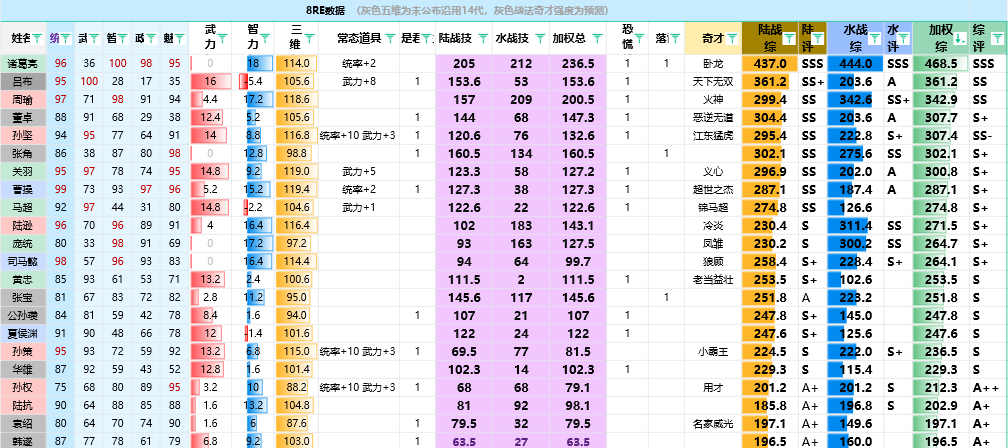Select 陆逊's water battle score 311.4
The image size is (1008, 448).
(856, 226)
